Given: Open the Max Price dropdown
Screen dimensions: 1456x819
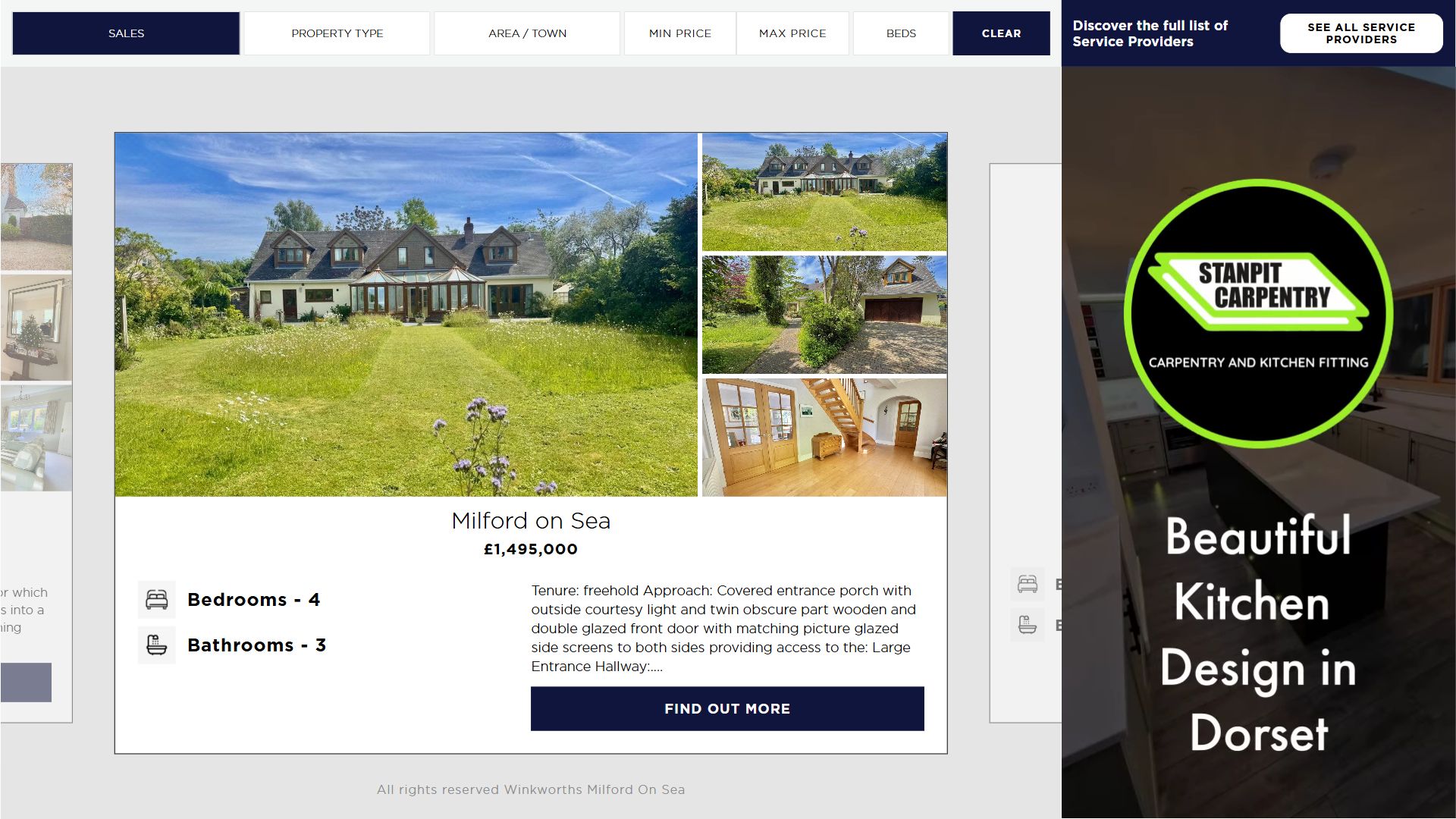Looking at the screenshot, I should 792,33.
